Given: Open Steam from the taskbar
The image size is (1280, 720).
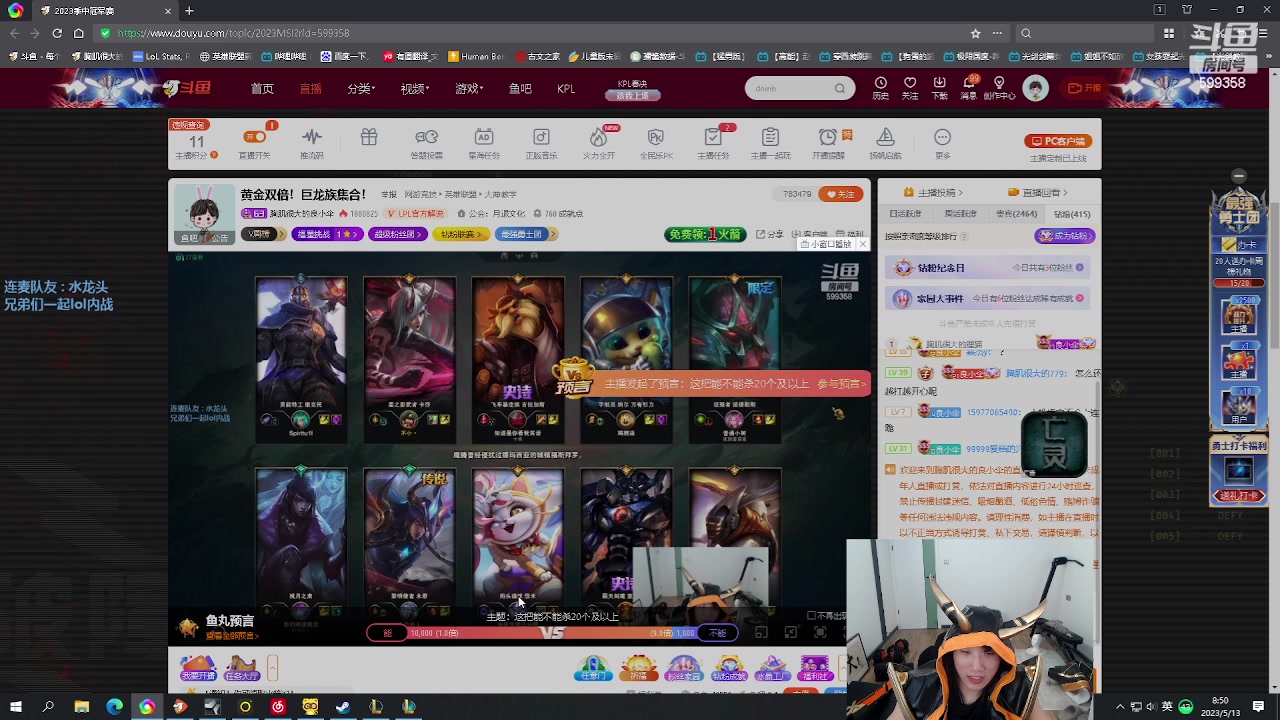Looking at the screenshot, I should pyautogui.click(x=343, y=707).
